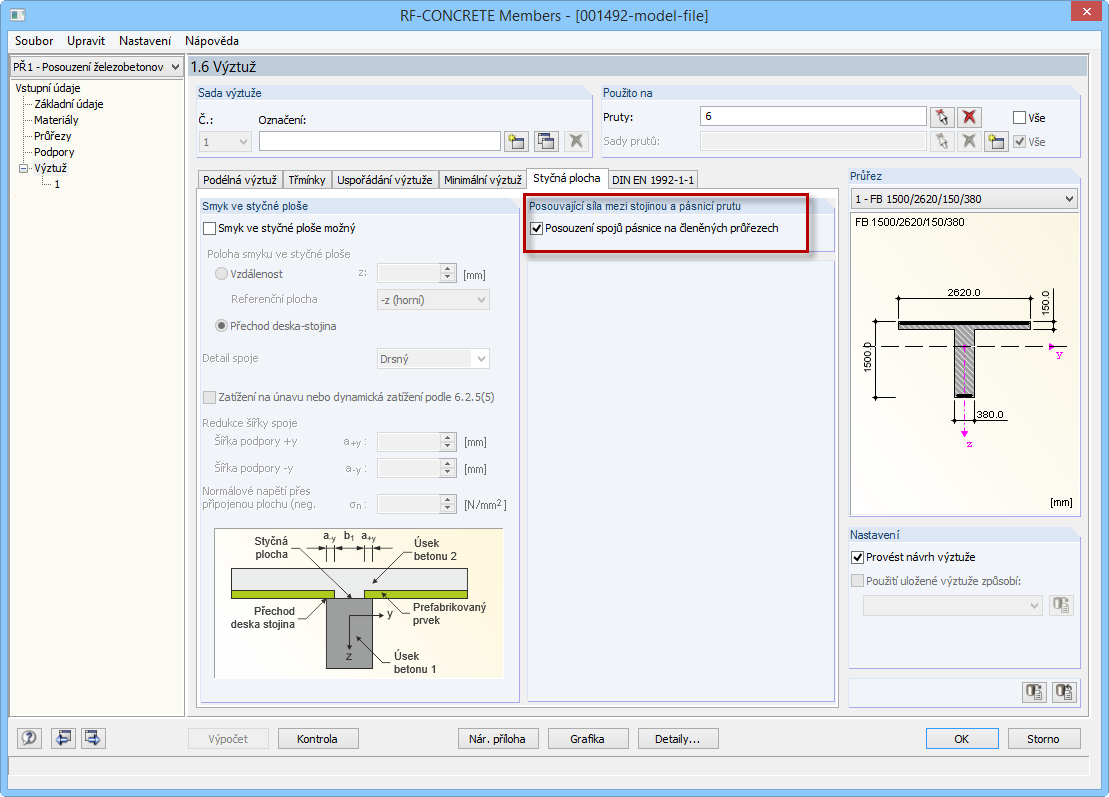Select Materiály in tree
1109x797 pixels.
pos(56,120)
